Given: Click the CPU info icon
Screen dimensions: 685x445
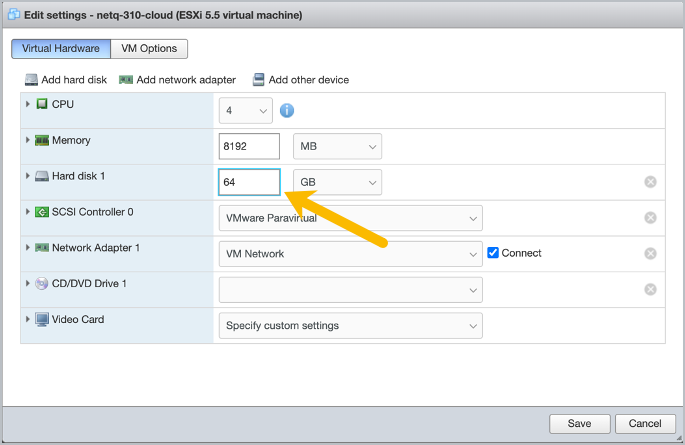Looking at the screenshot, I should (287, 110).
